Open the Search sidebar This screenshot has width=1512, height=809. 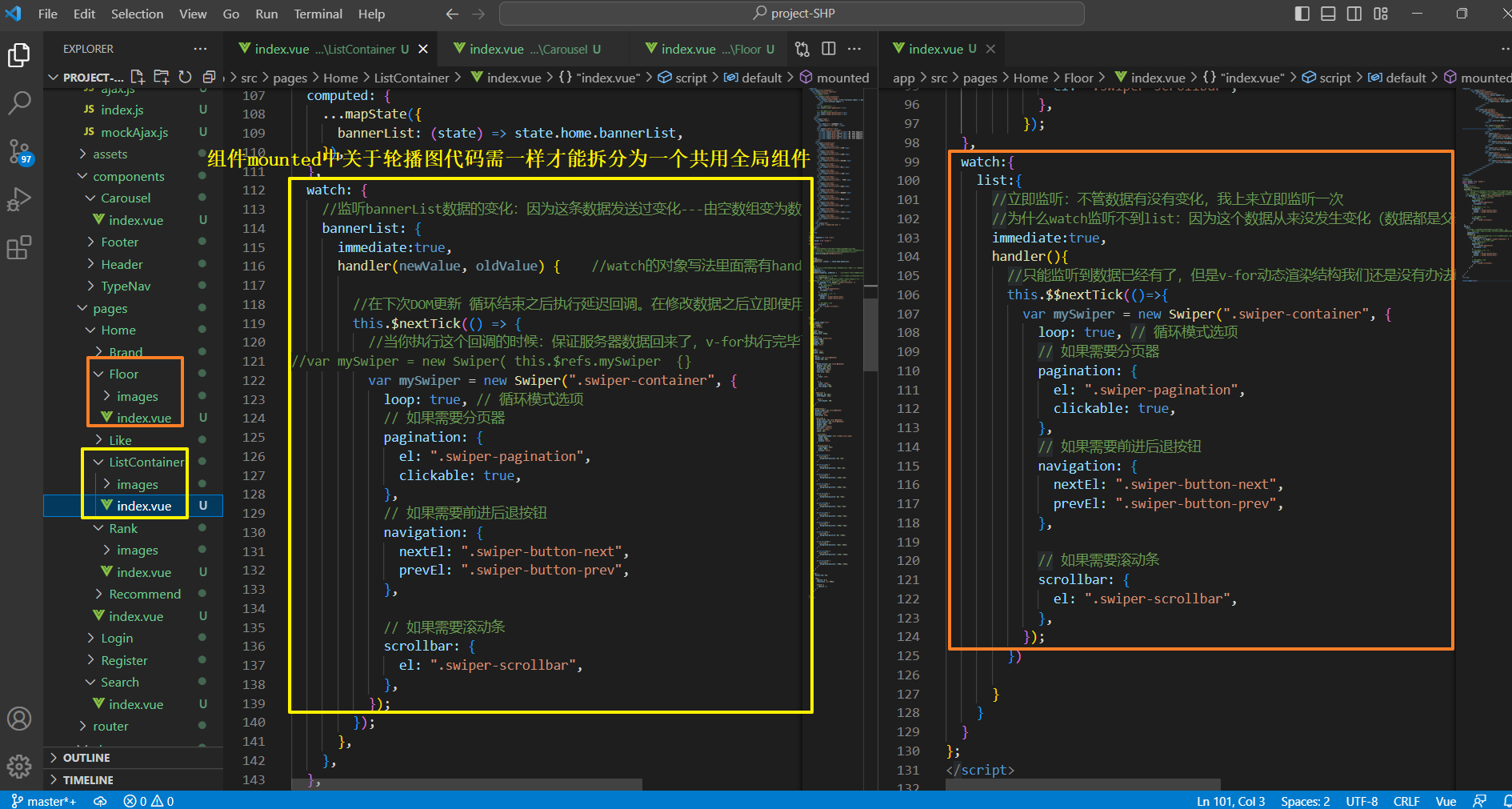19,102
